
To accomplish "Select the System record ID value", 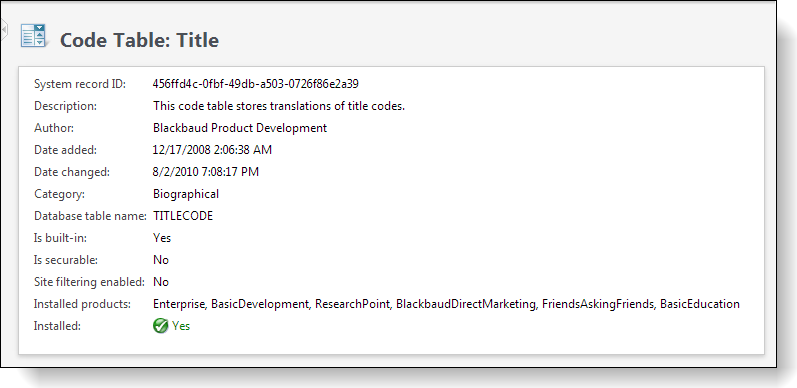I will pos(256,84).
